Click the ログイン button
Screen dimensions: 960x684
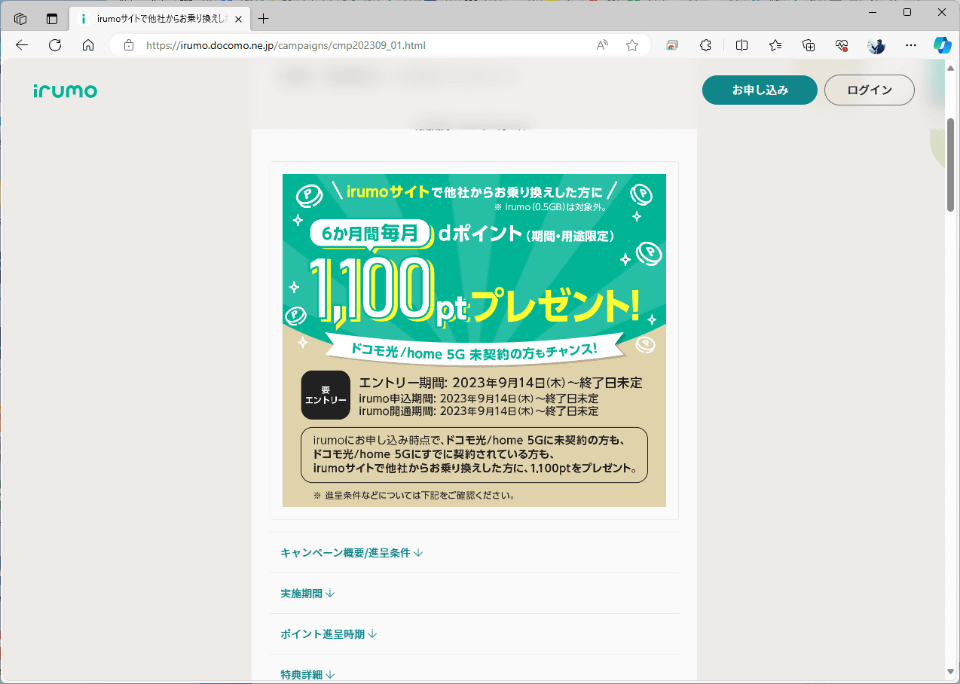pyautogui.click(x=868, y=89)
